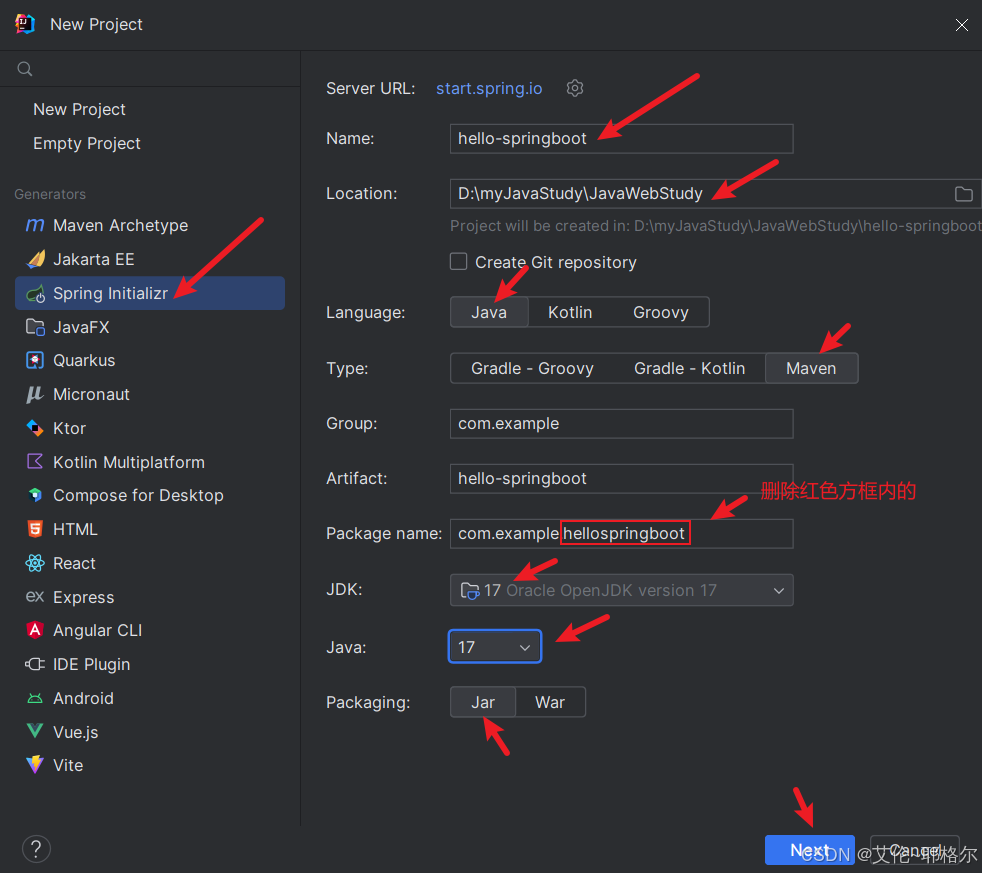The image size is (982, 873).
Task: Choose React generator label
Action: coord(74,563)
